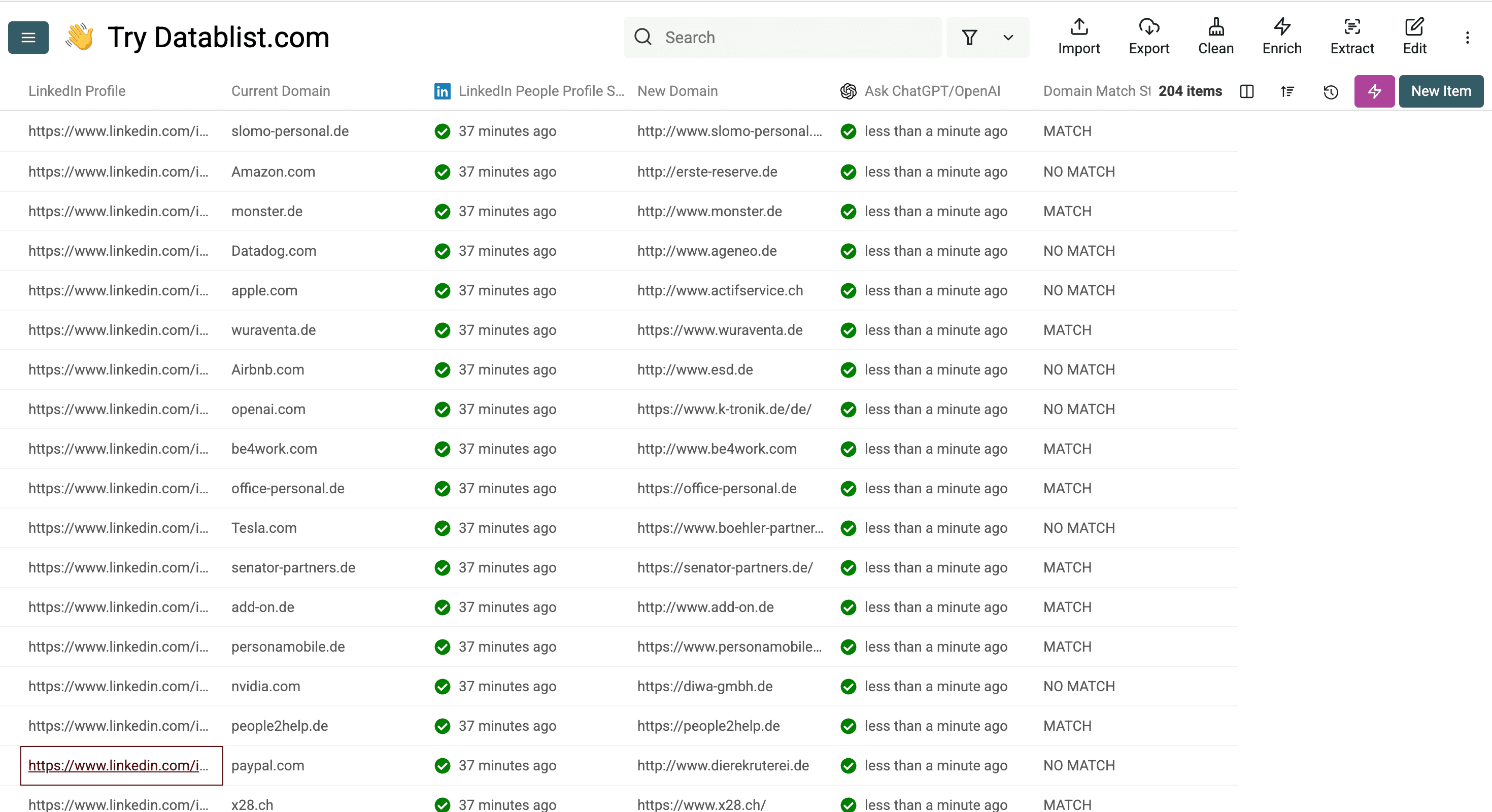The image size is (1492, 812).
Task: Click the Extract icon
Action: tap(1352, 37)
